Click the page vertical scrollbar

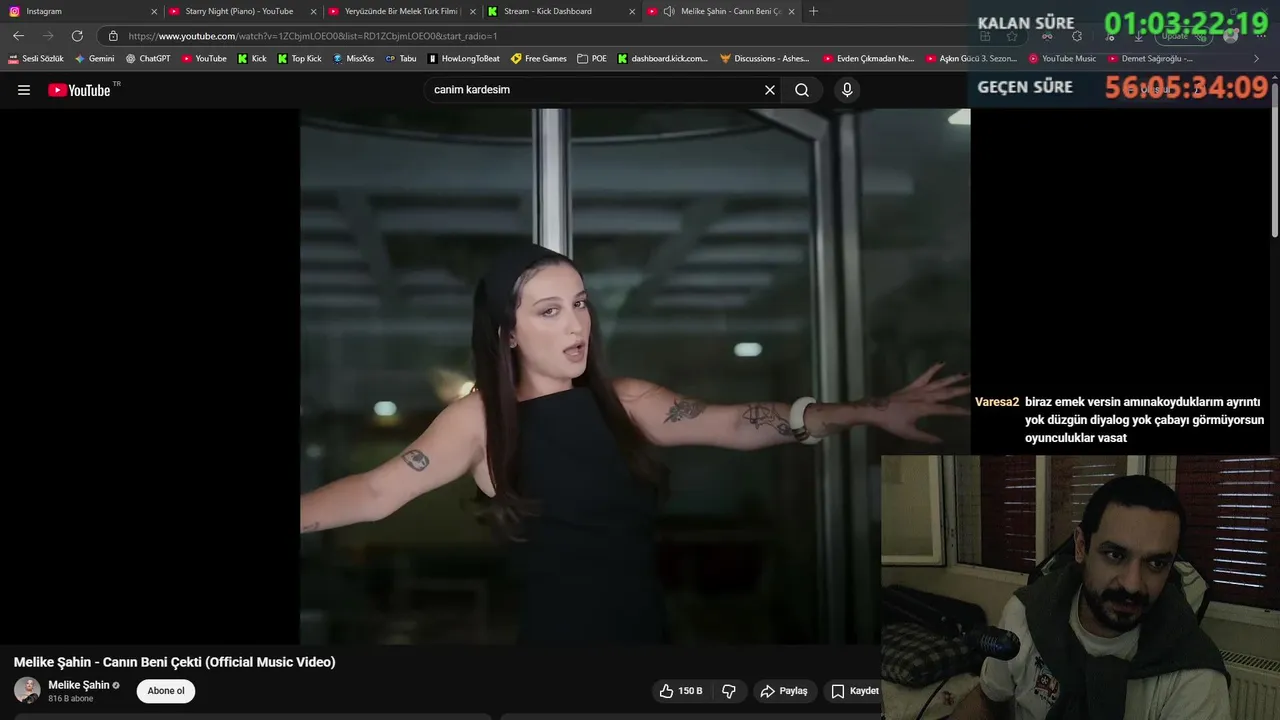[x=1274, y=160]
